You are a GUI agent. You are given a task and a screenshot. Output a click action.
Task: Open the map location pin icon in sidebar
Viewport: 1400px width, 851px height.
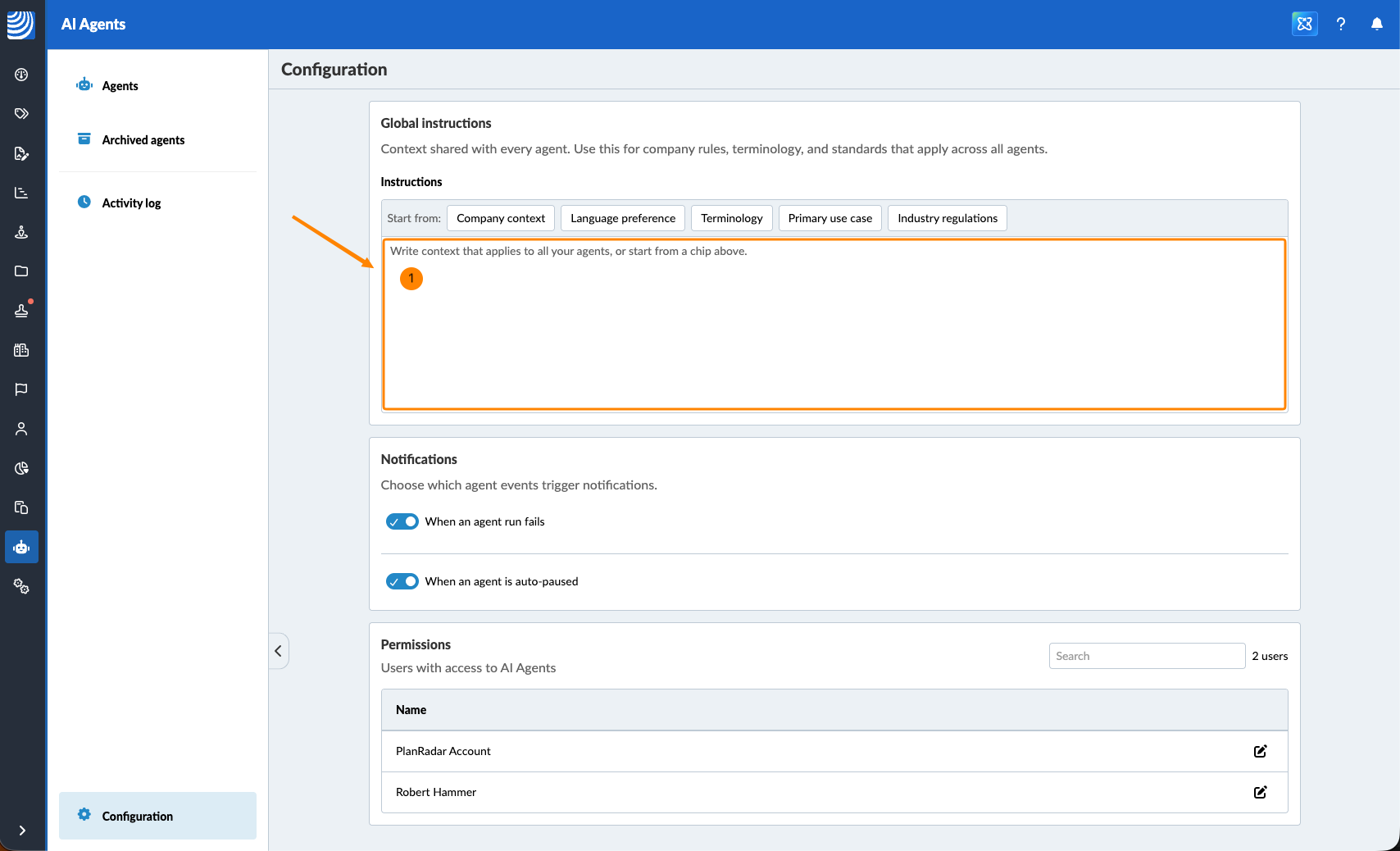(21, 232)
